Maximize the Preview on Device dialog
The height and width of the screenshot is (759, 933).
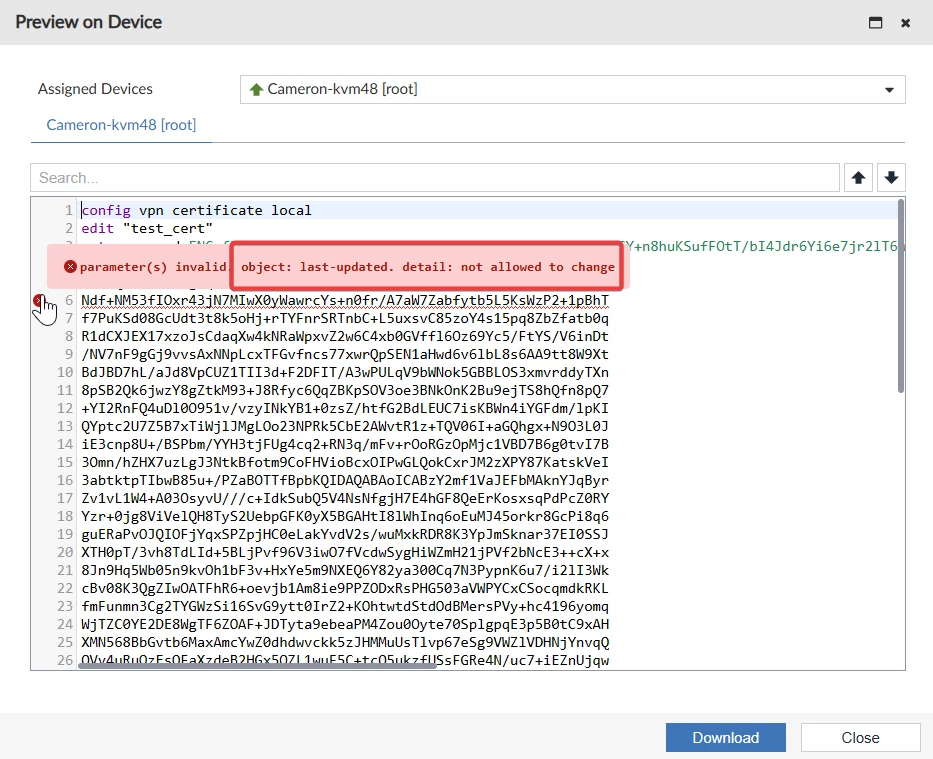tap(875, 23)
